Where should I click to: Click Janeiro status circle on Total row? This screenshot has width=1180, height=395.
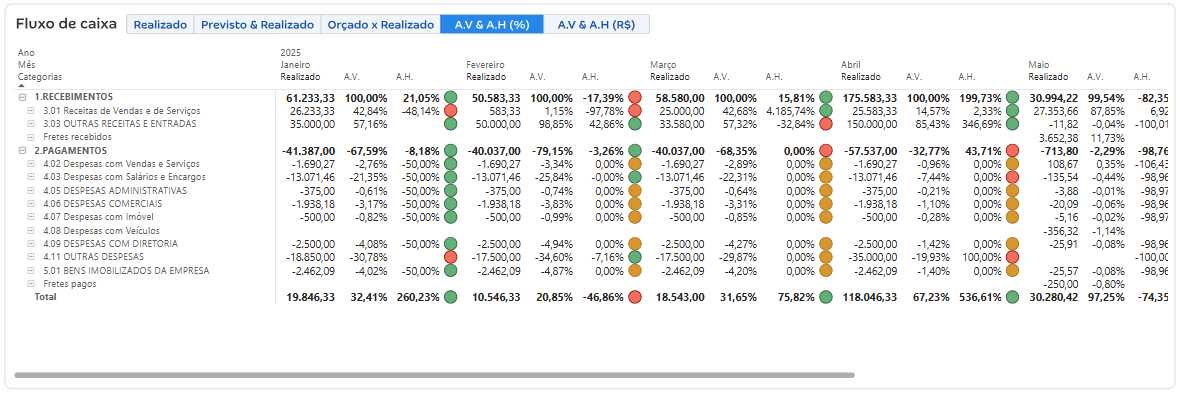pyautogui.click(x=451, y=297)
